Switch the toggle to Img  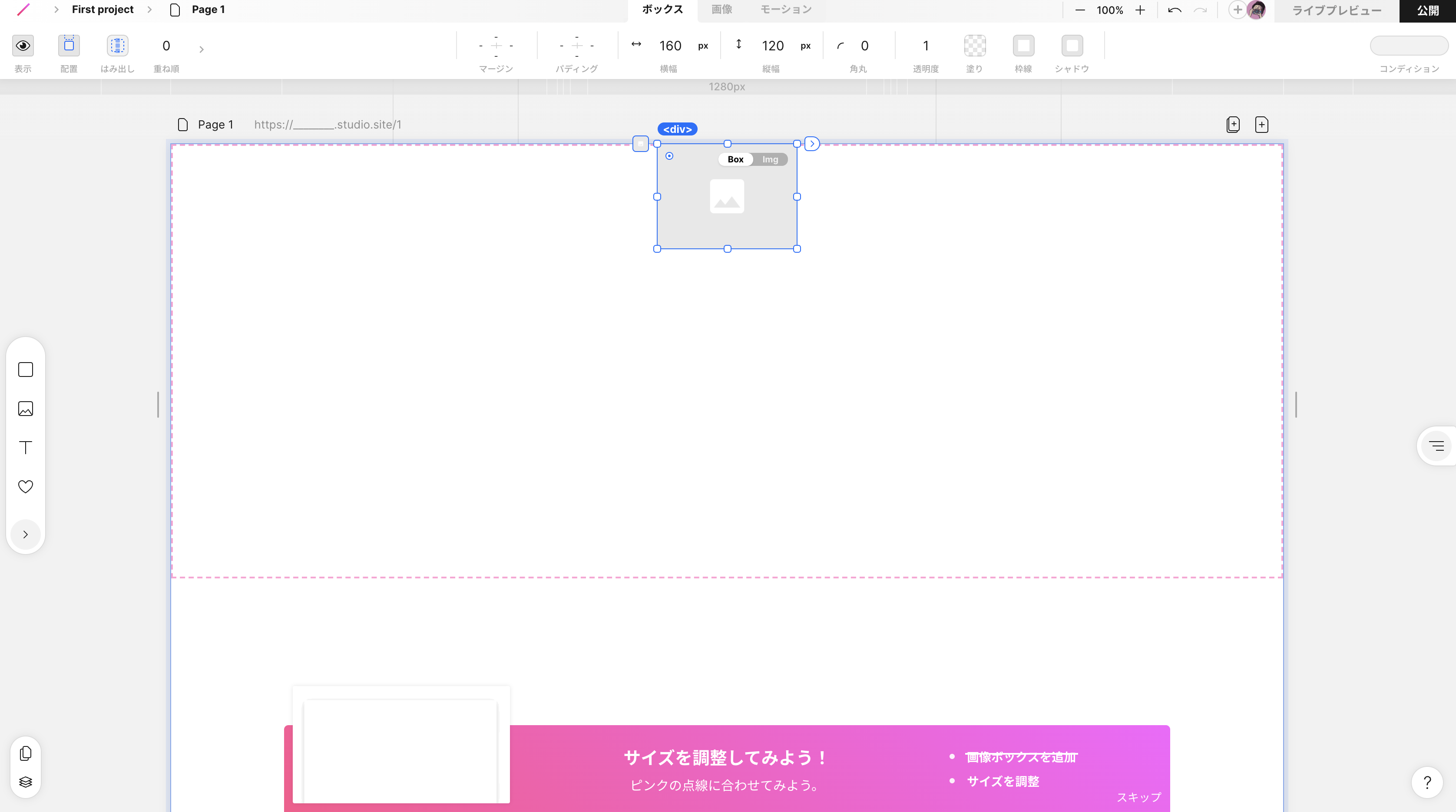tap(770, 159)
